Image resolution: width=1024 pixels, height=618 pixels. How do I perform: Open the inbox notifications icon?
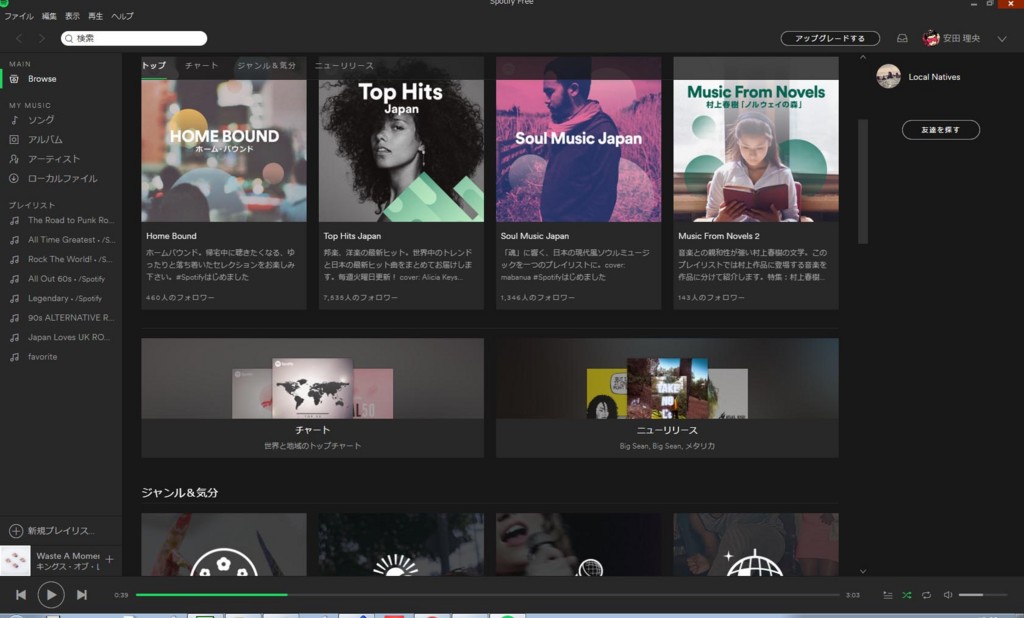click(x=902, y=39)
